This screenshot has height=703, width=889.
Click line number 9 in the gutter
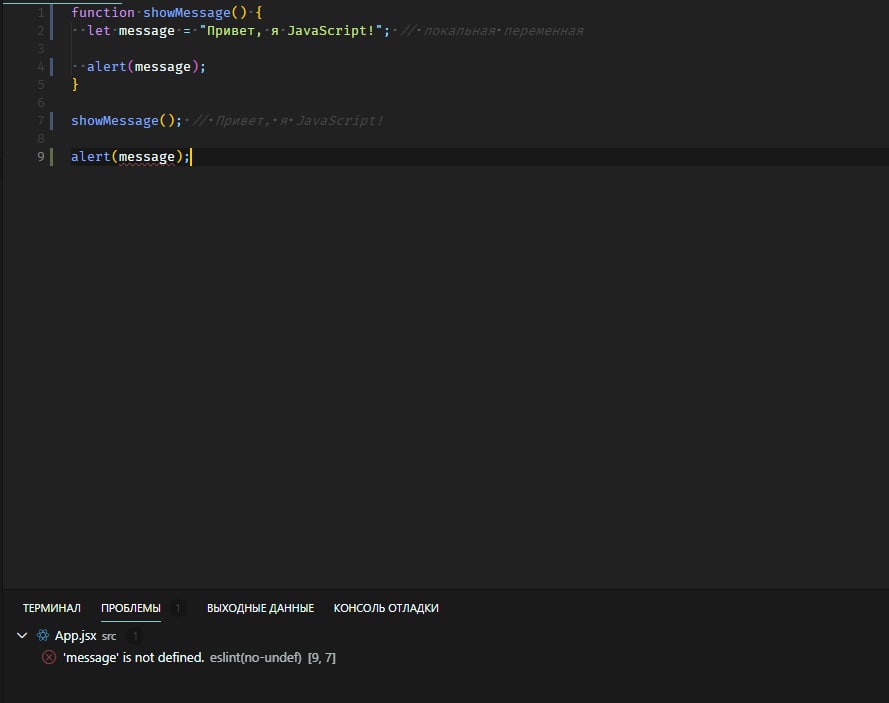(41, 157)
